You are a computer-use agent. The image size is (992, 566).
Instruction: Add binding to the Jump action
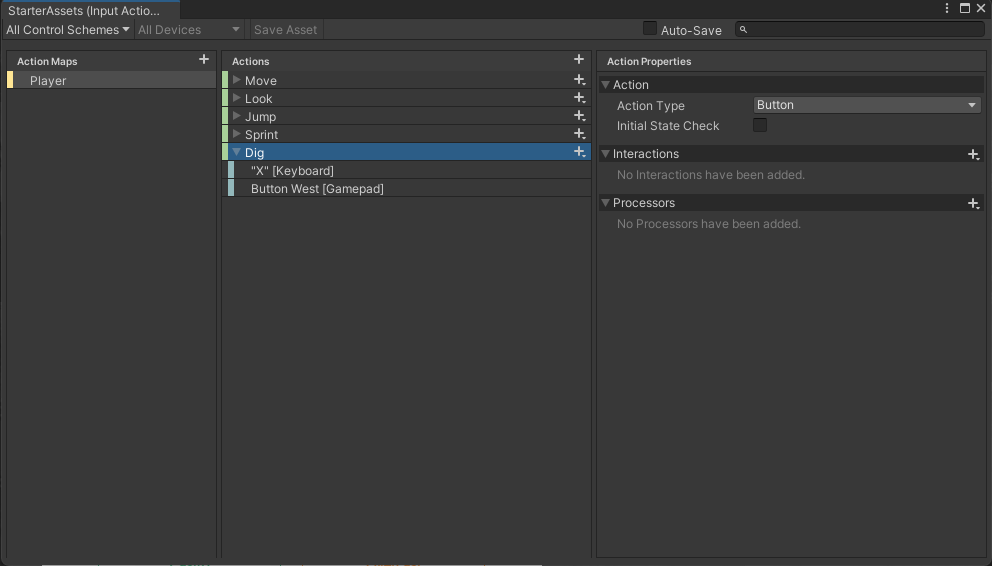pos(579,116)
